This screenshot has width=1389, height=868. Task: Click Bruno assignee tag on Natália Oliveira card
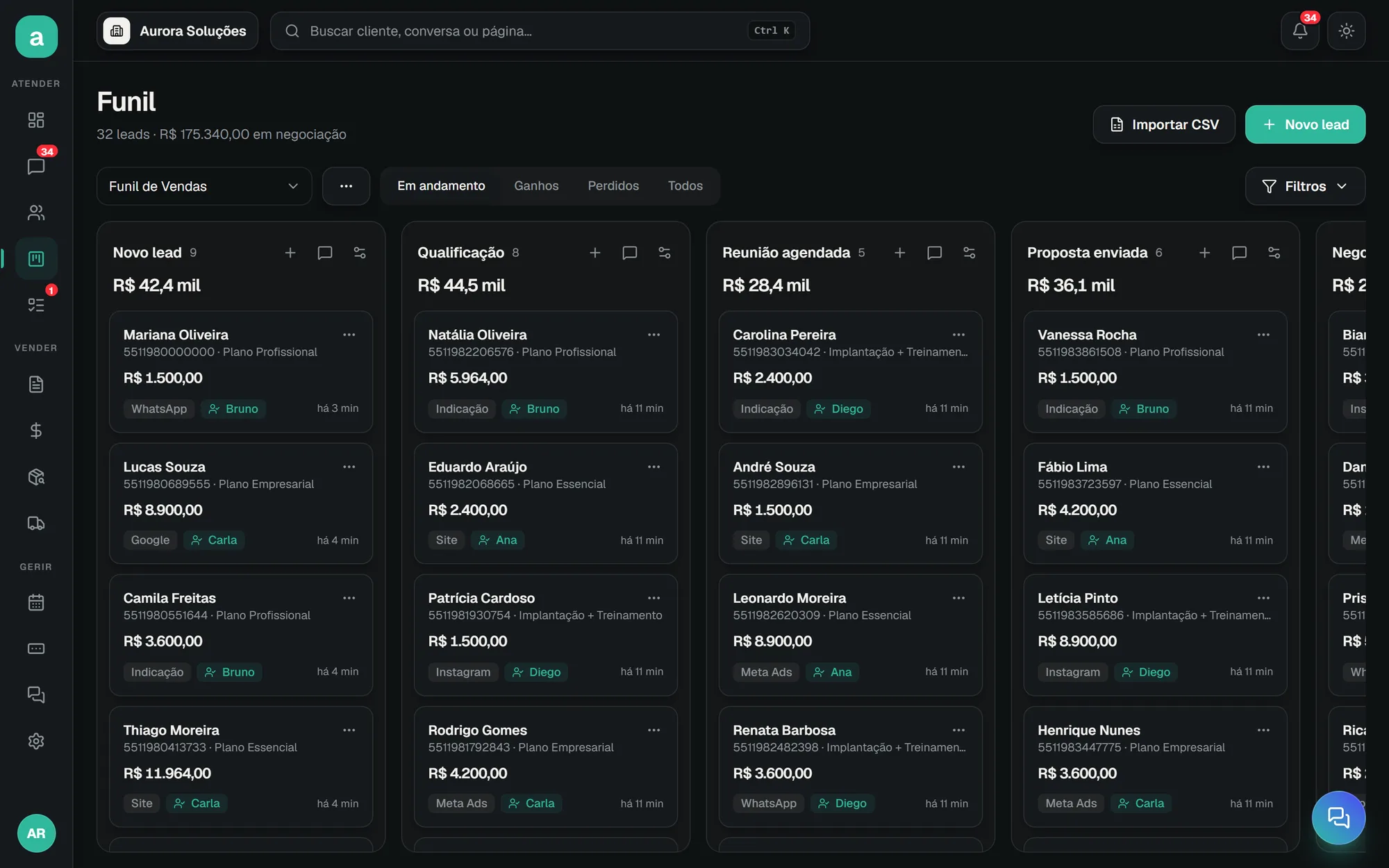[534, 409]
